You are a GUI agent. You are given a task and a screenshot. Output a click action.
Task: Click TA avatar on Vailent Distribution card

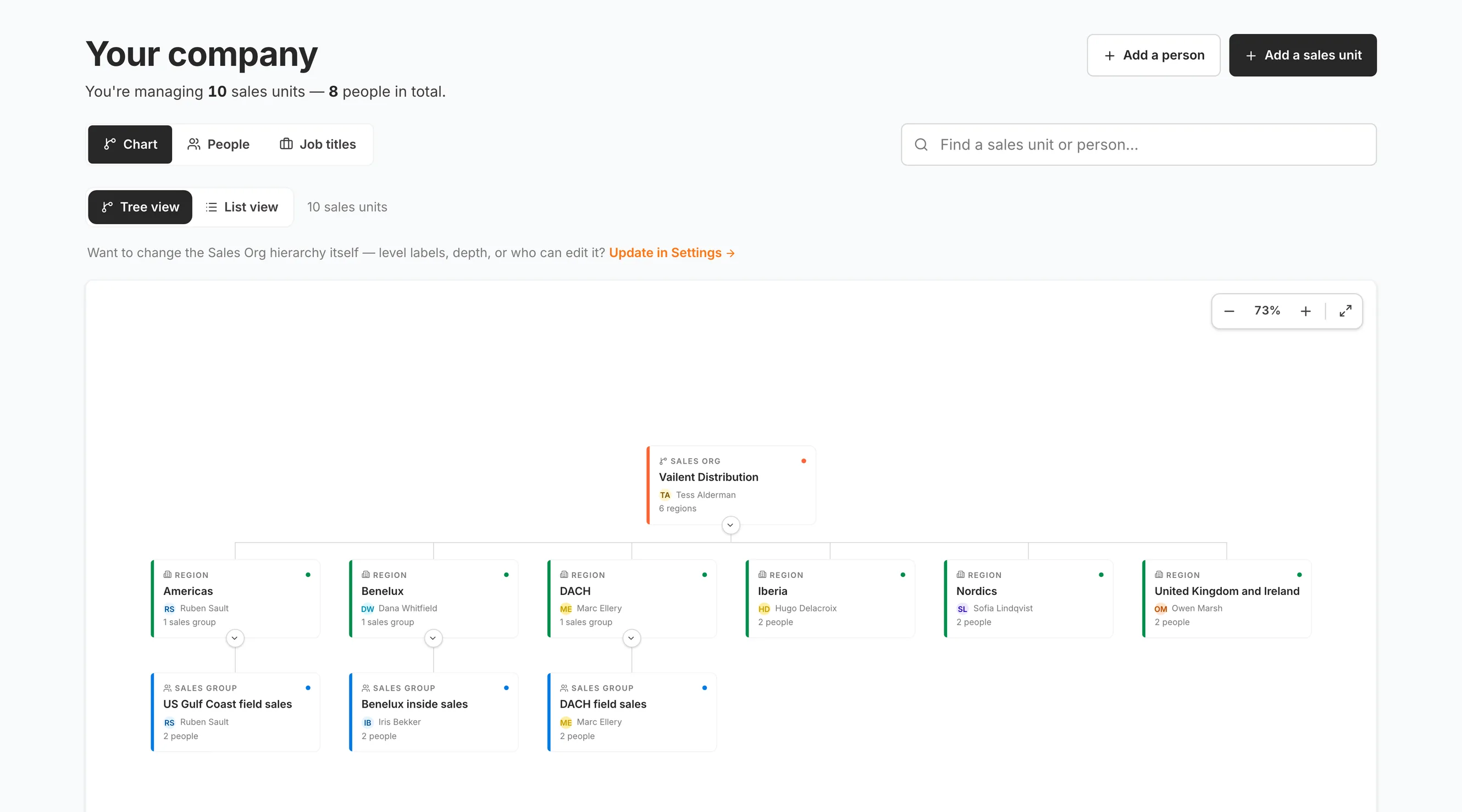pyautogui.click(x=664, y=495)
